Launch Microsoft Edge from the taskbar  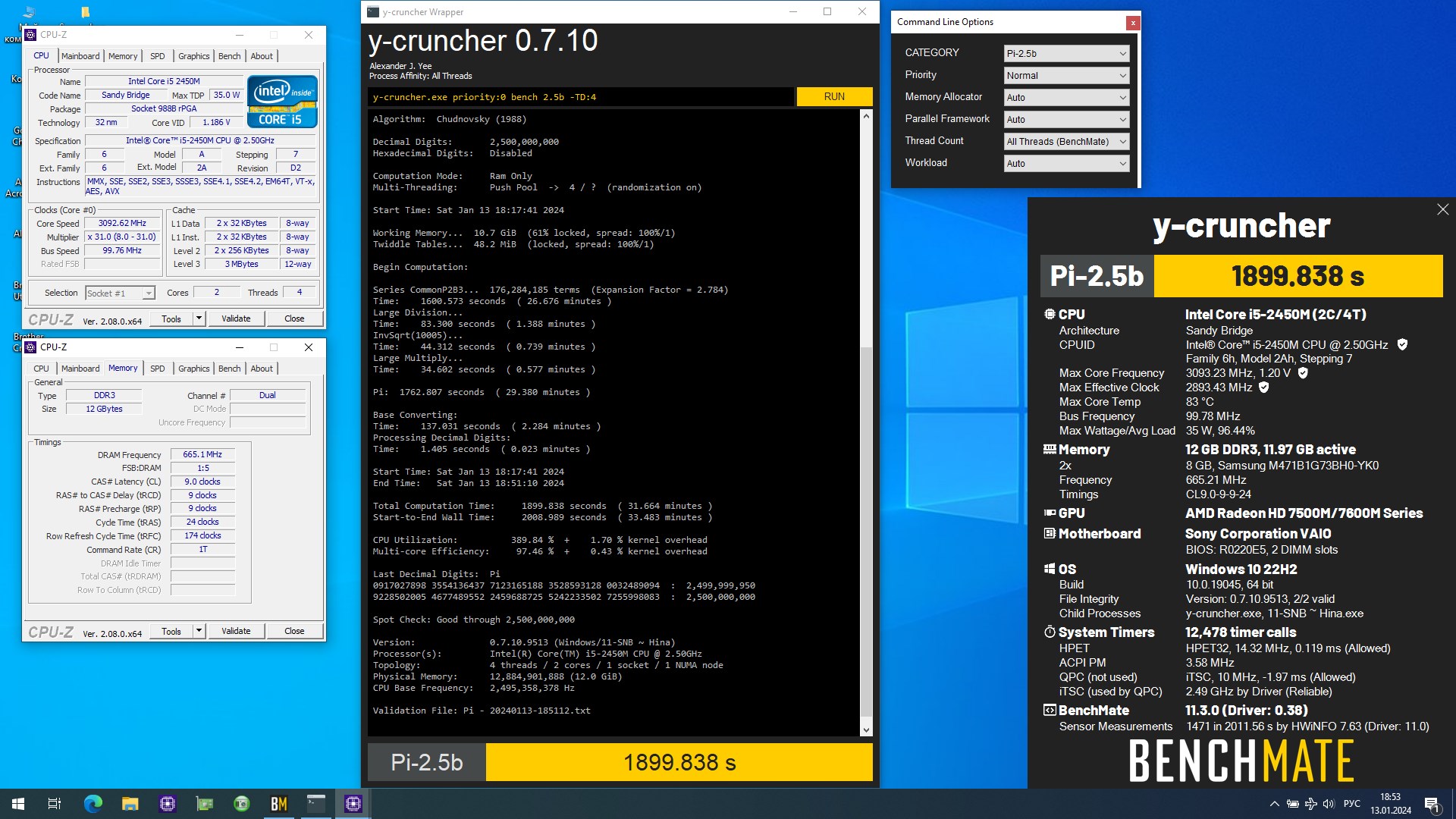(x=93, y=804)
